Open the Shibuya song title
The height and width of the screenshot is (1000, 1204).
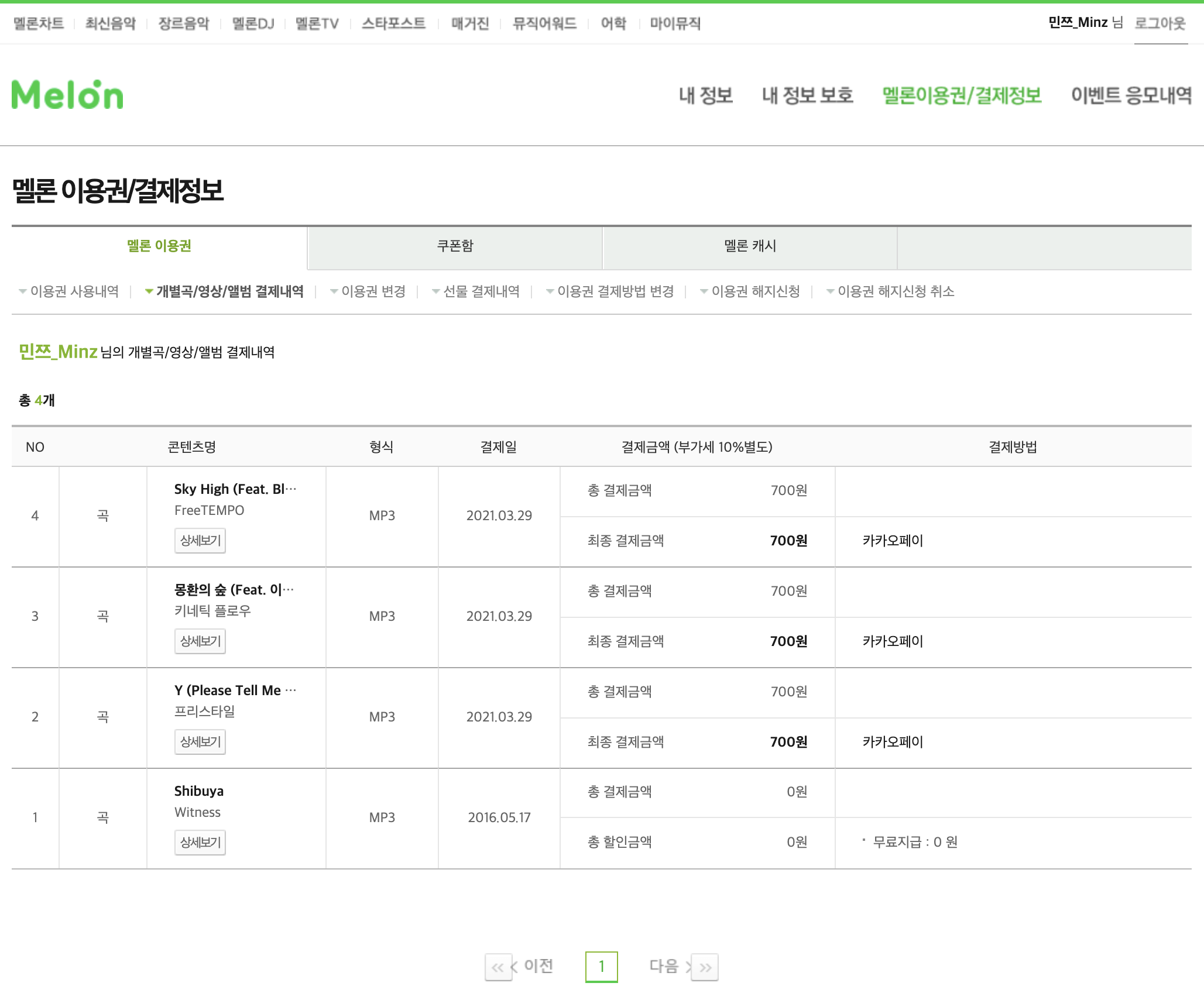pyautogui.click(x=199, y=791)
